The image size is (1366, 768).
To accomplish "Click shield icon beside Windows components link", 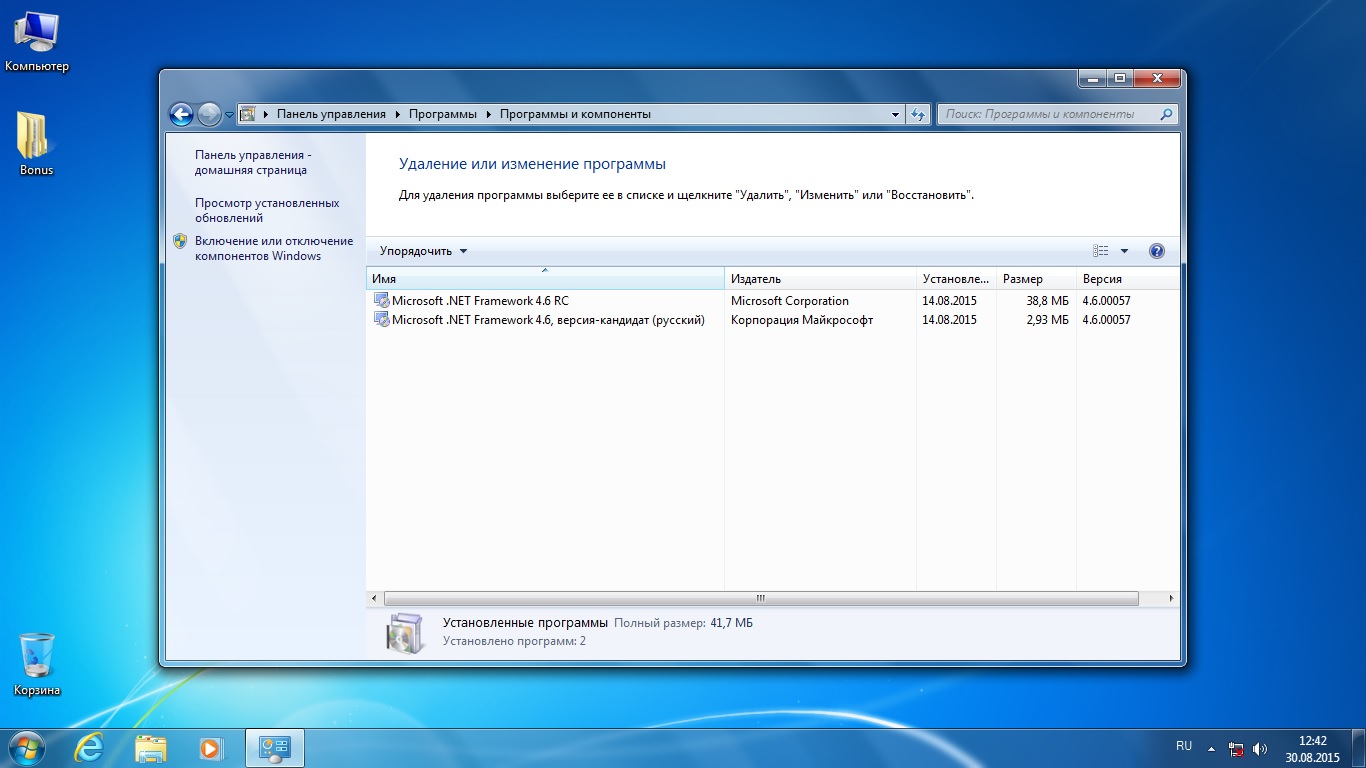I will pyautogui.click(x=180, y=241).
